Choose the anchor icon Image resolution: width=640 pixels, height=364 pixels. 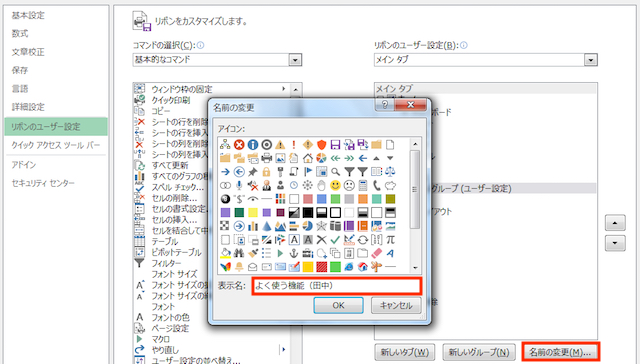tap(294, 253)
